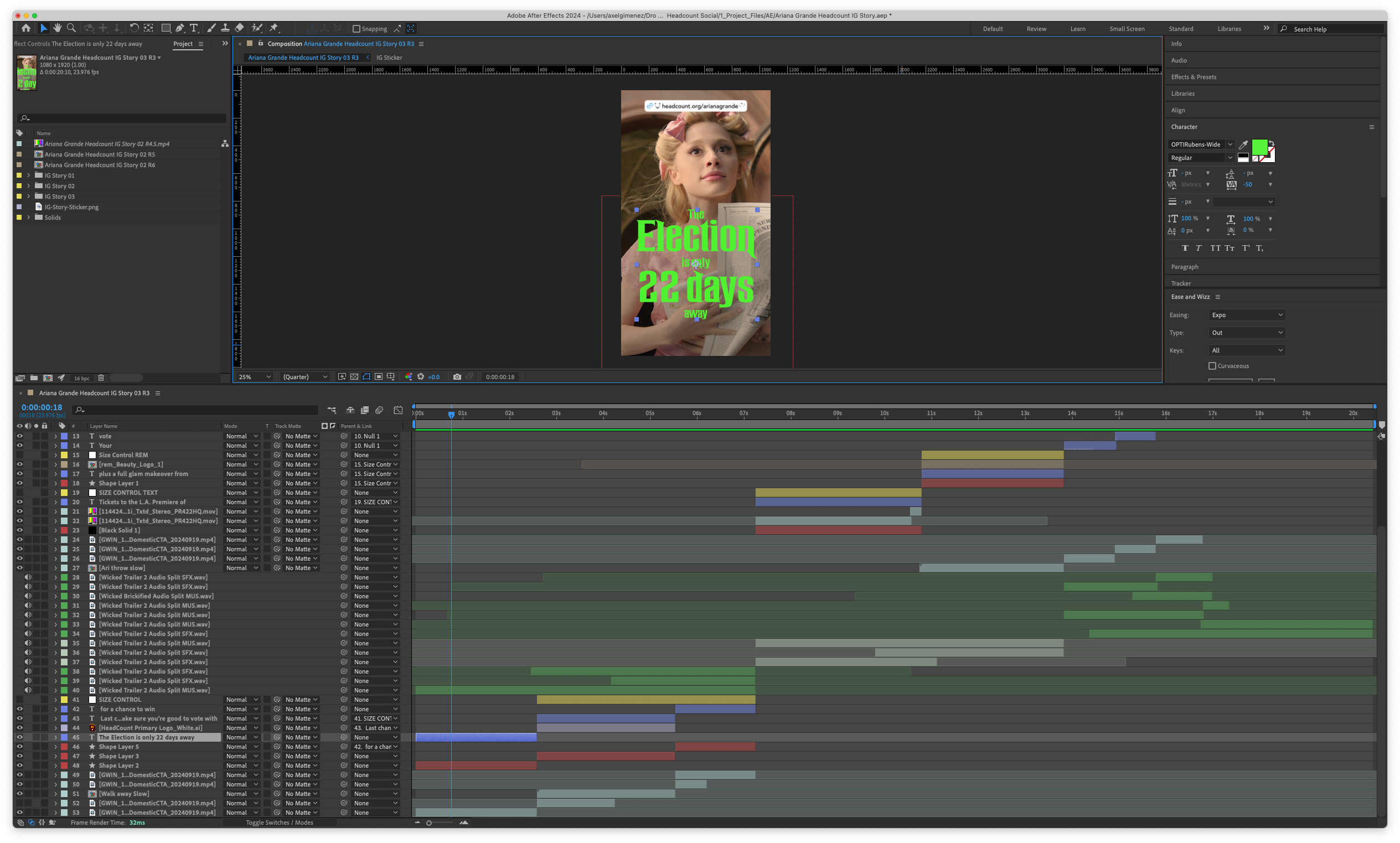Open show channel and color management

click(x=409, y=376)
